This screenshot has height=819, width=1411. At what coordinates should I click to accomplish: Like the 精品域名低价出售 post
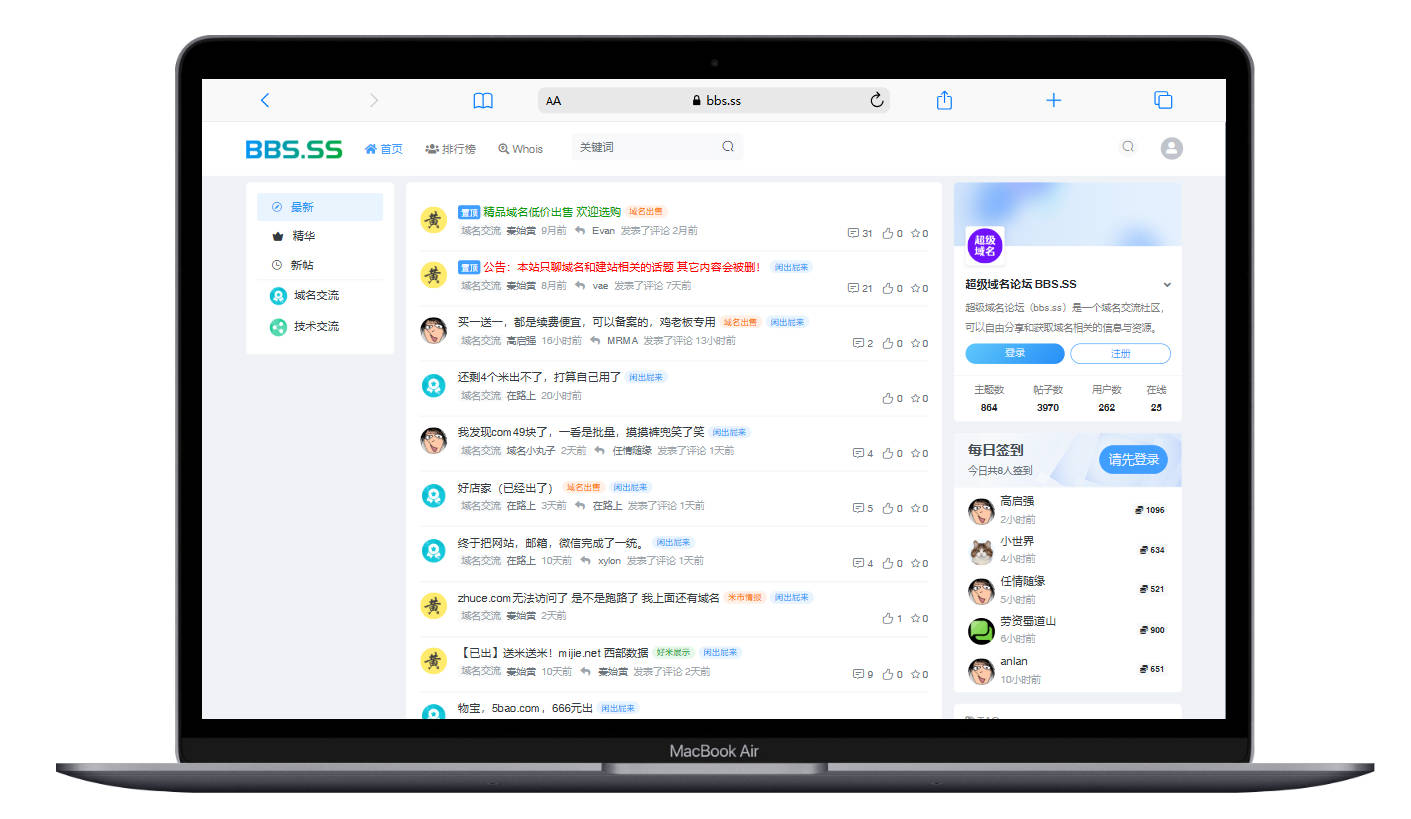(x=892, y=233)
